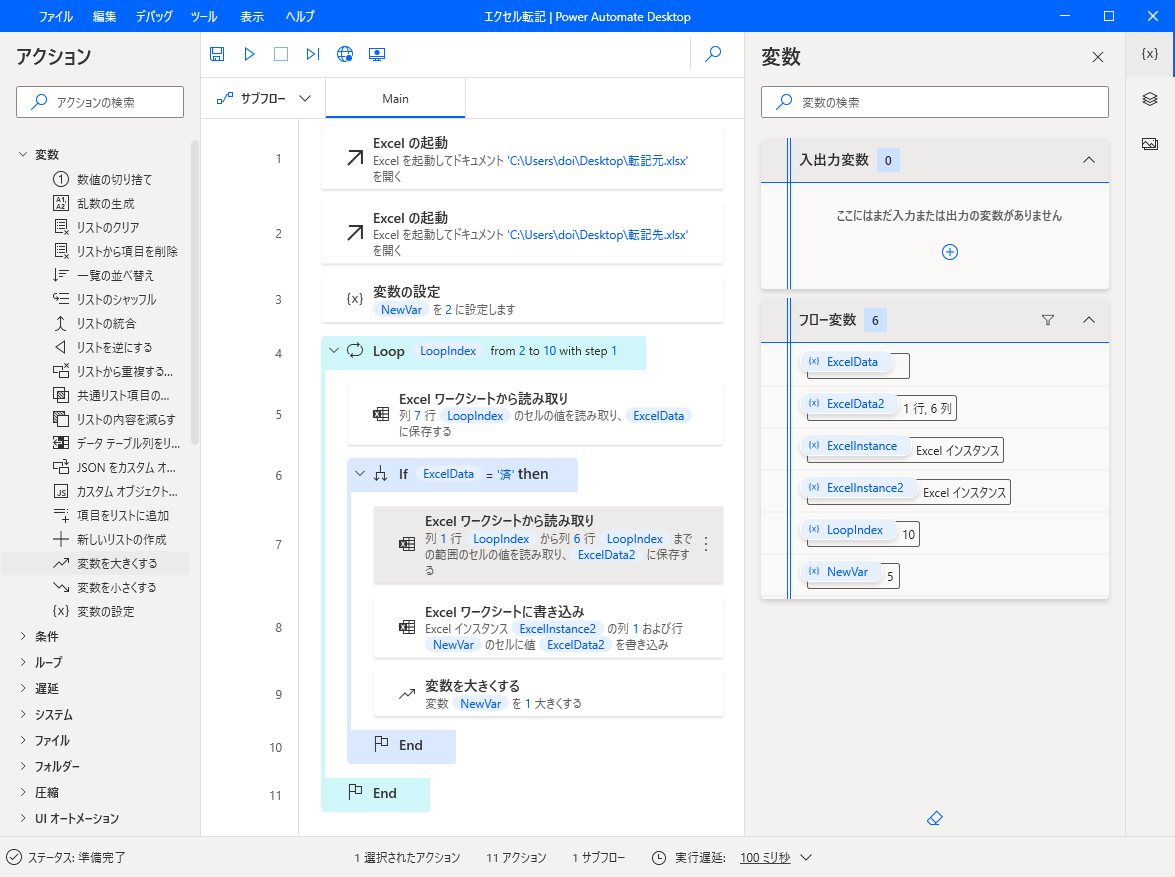This screenshot has width=1175, height=877.
Task: Toggle variables pane {x} sidebar icon
Action: point(1150,54)
